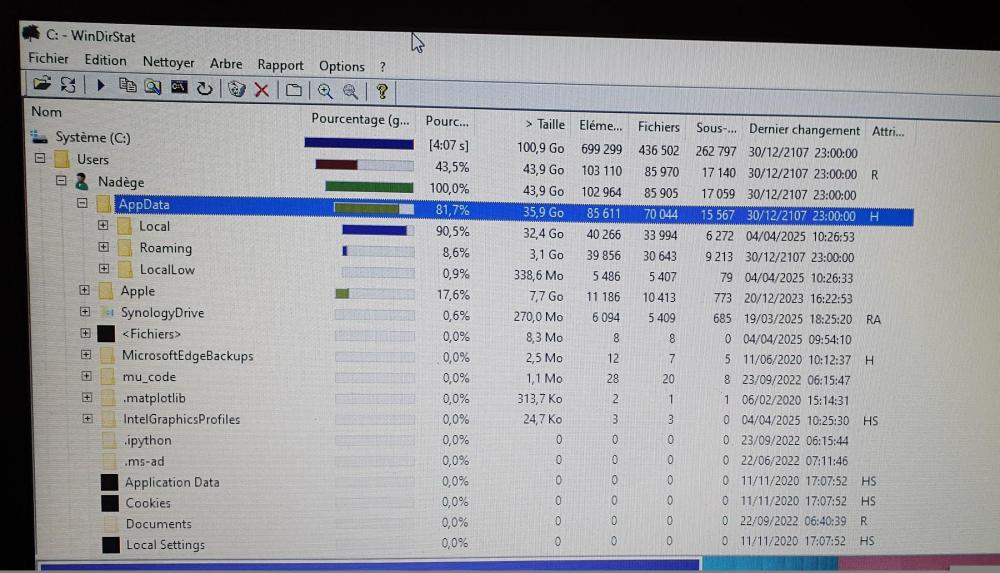Click the yellow question mark Help icon
Image resolution: width=1000 pixels, height=573 pixels.
(x=382, y=92)
